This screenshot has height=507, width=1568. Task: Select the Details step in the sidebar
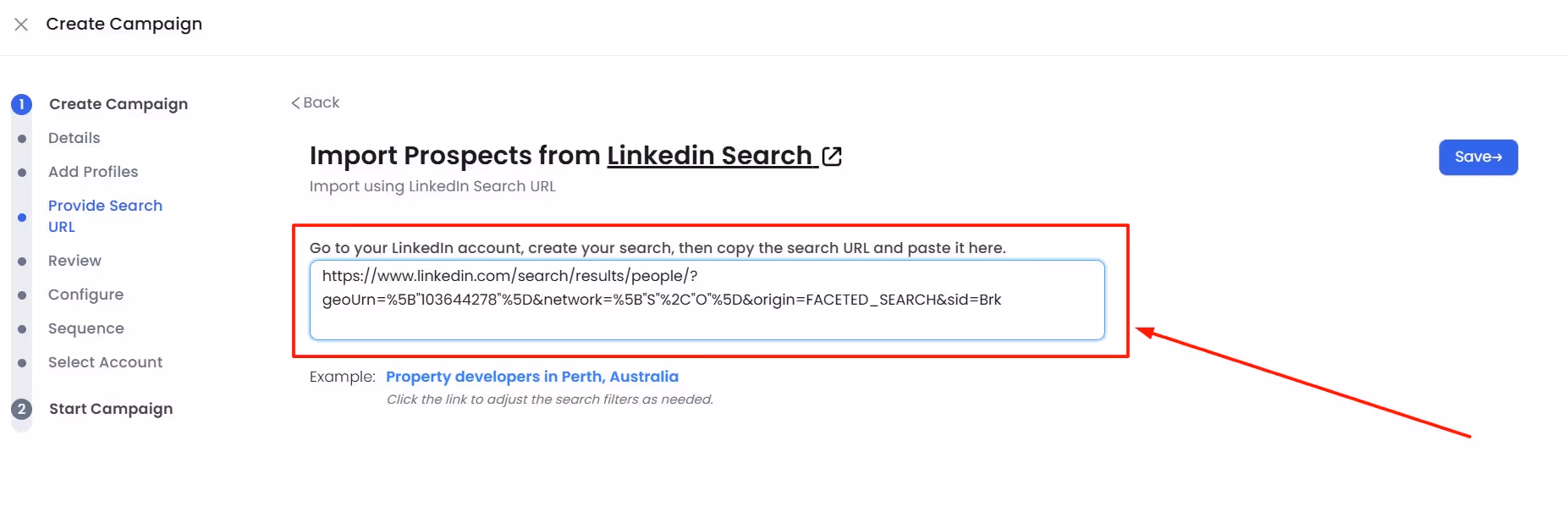[x=74, y=138]
